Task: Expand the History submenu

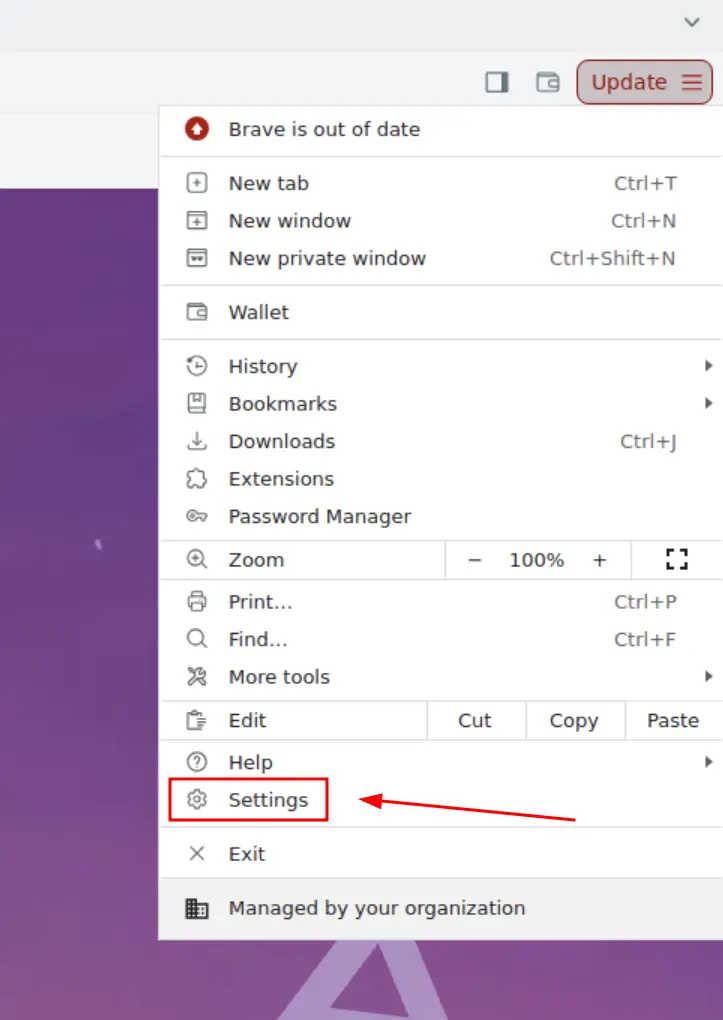Action: [441, 366]
